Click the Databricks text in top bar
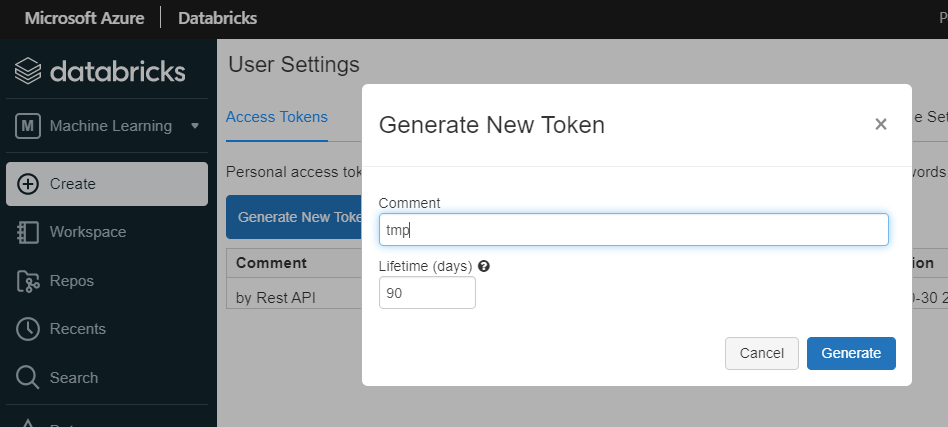This screenshot has height=427, width=948. click(x=217, y=18)
